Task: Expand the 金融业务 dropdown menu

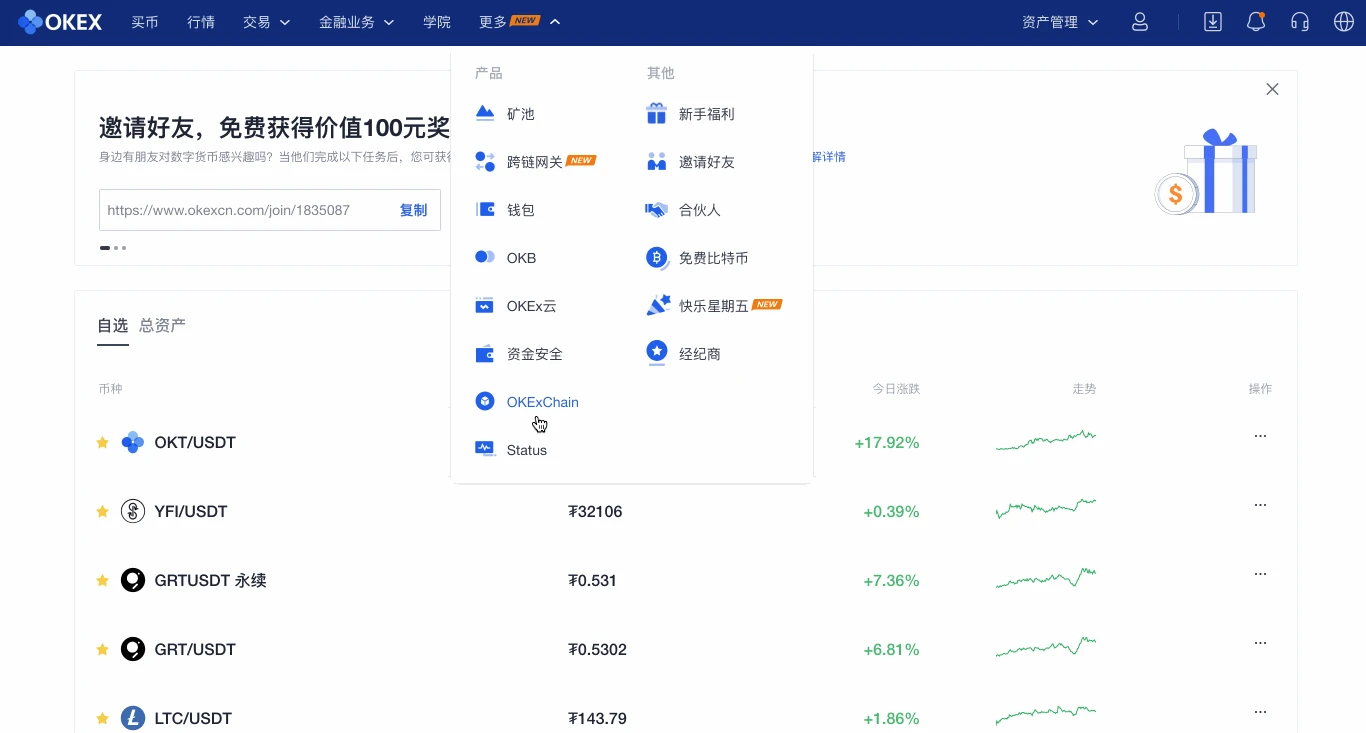Action: 356,22
